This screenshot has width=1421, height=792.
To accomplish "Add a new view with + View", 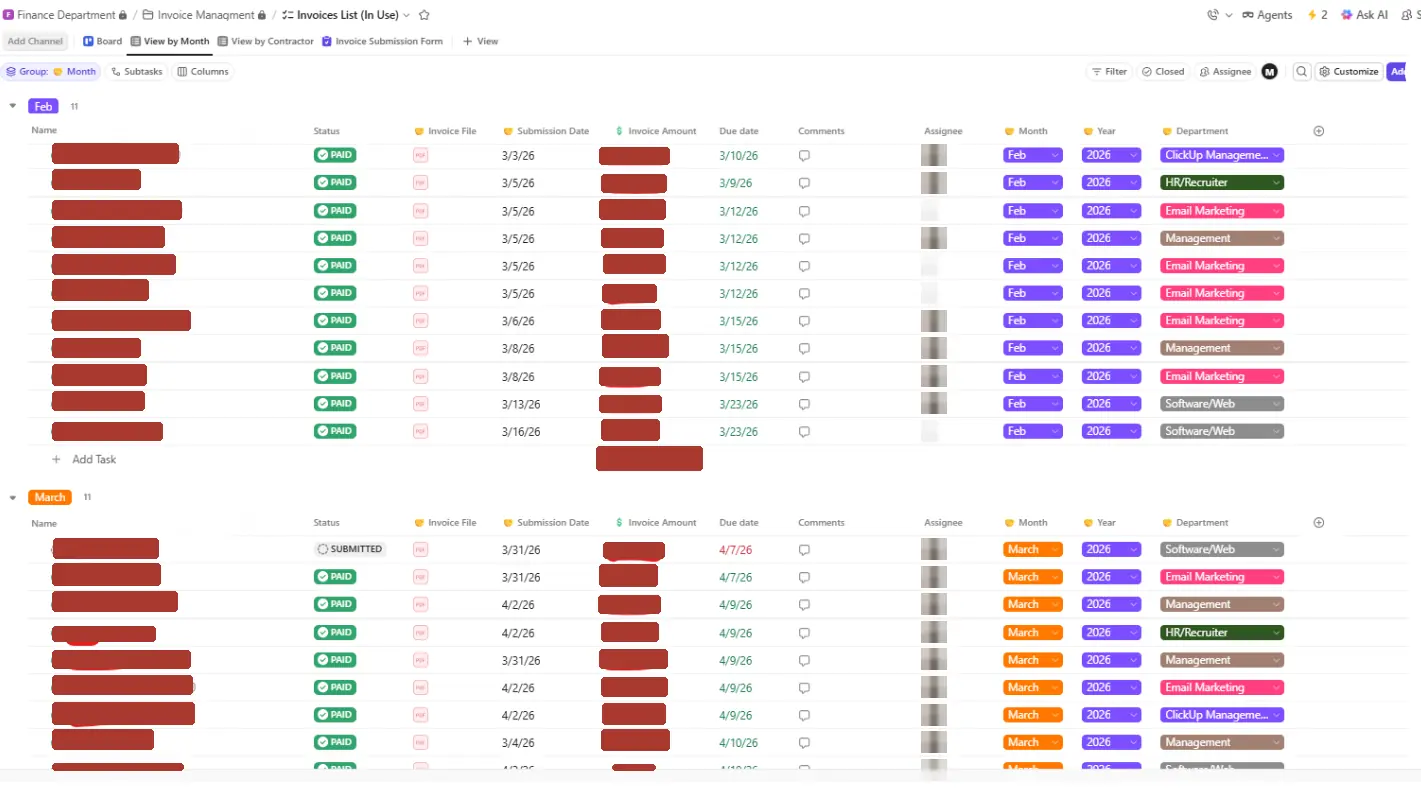I will click(x=480, y=41).
